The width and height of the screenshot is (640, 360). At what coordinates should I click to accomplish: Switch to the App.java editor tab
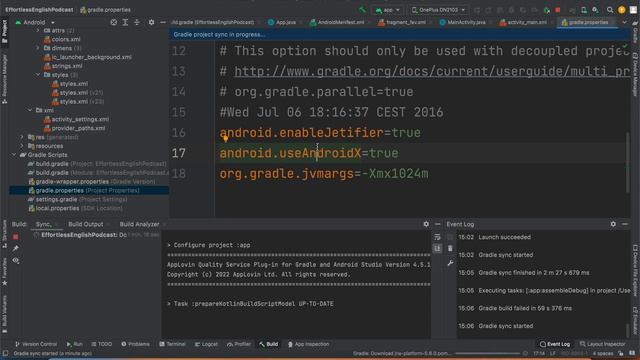click(x=282, y=22)
